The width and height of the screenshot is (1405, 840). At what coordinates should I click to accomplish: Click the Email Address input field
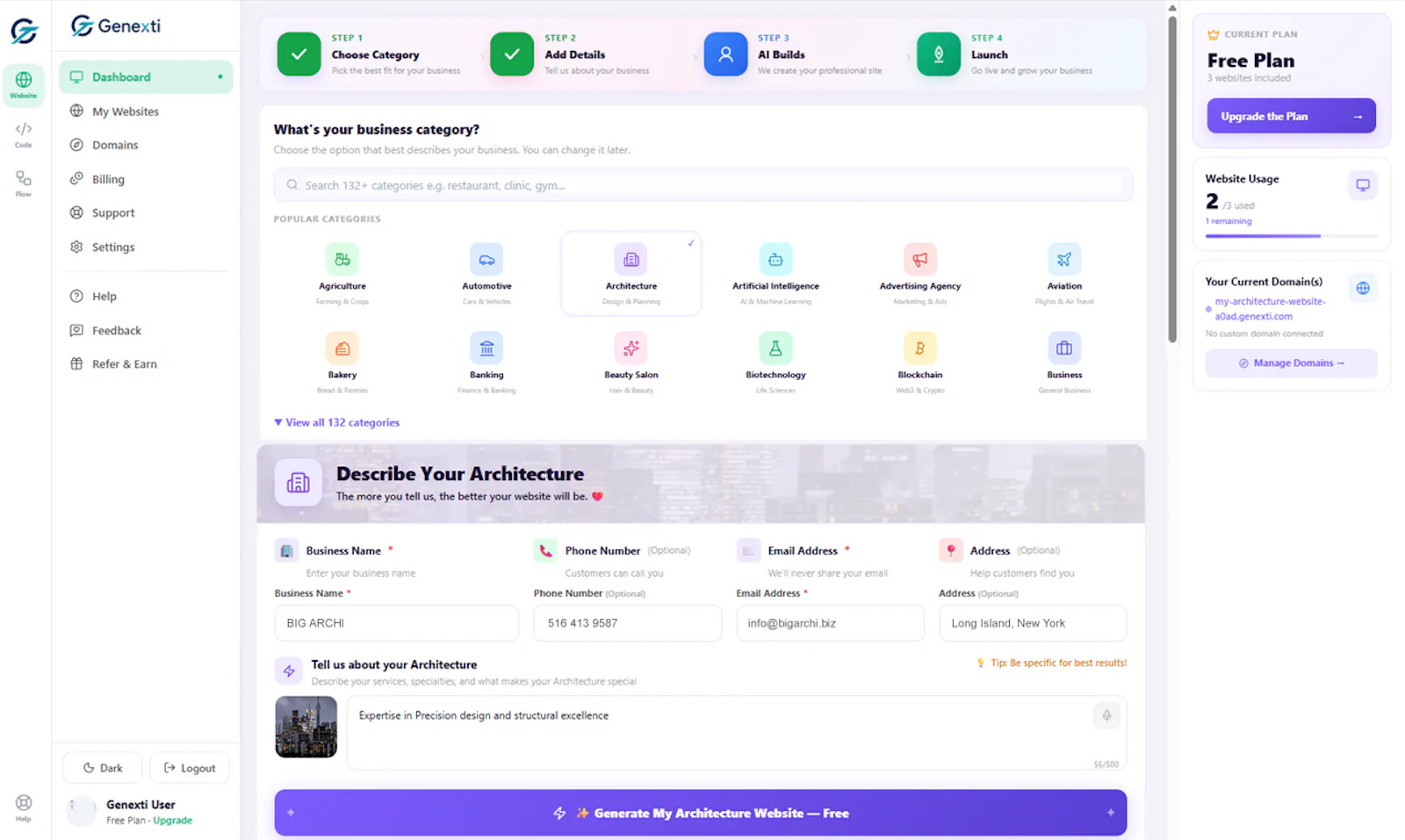pos(830,623)
